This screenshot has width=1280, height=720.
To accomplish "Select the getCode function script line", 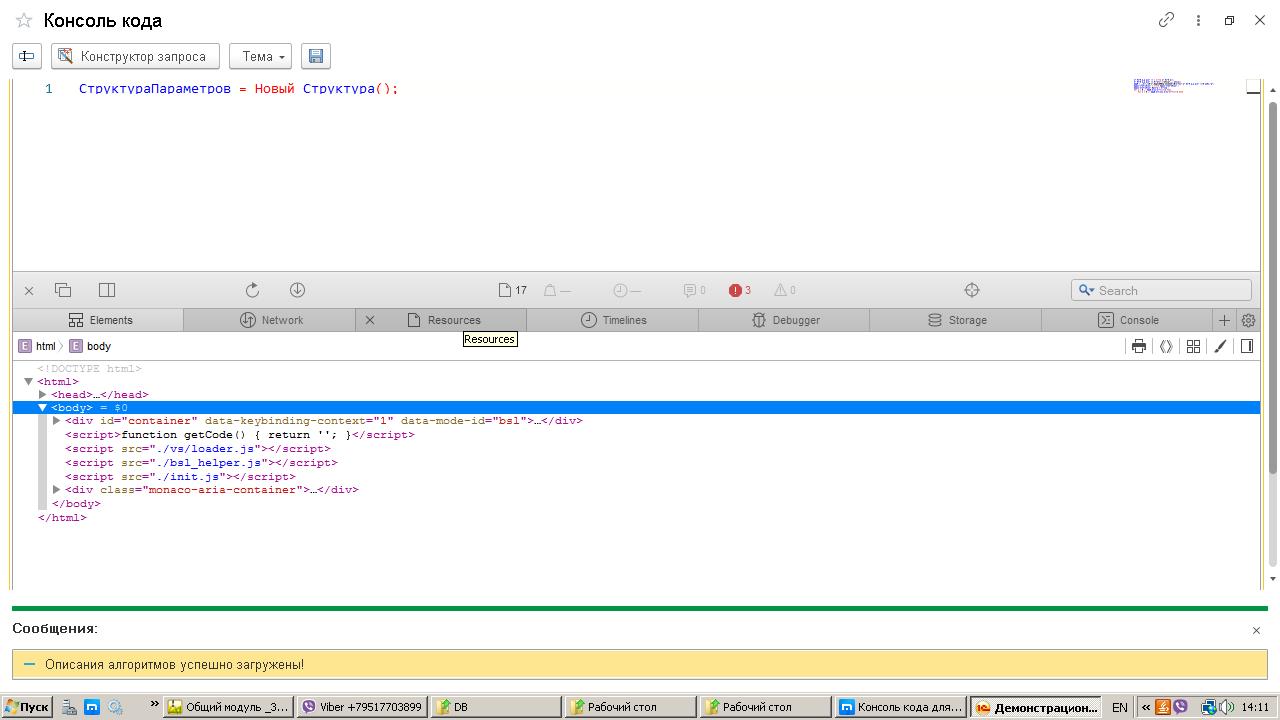I will (239, 435).
